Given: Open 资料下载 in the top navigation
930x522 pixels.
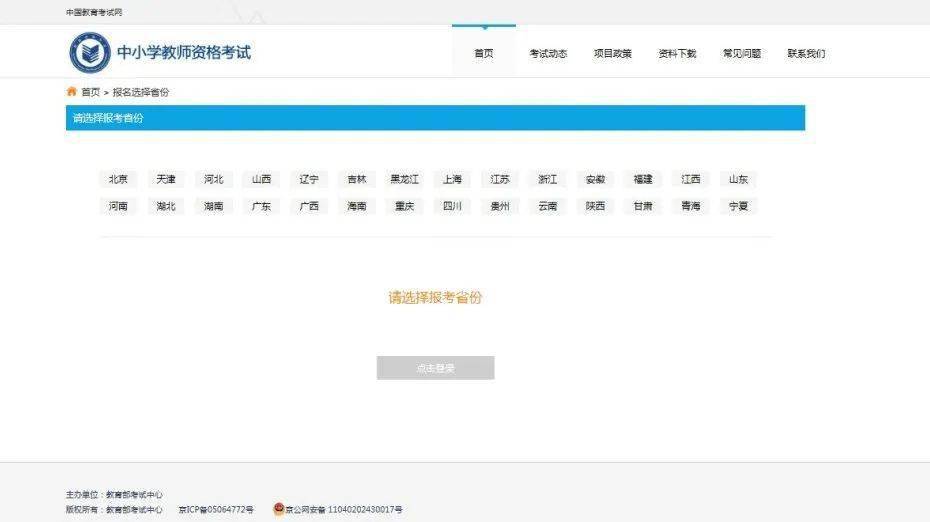Looking at the screenshot, I should pyautogui.click(x=677, y=53).
